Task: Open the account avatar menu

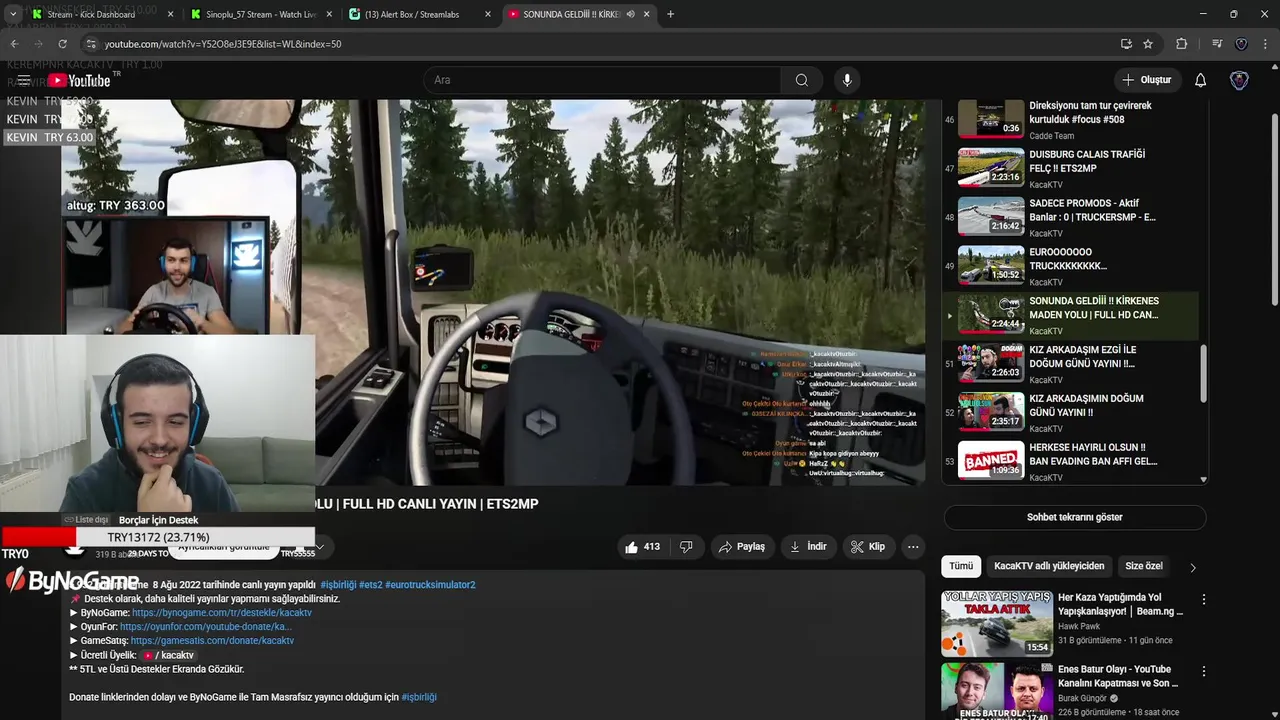Action: 1239,80
